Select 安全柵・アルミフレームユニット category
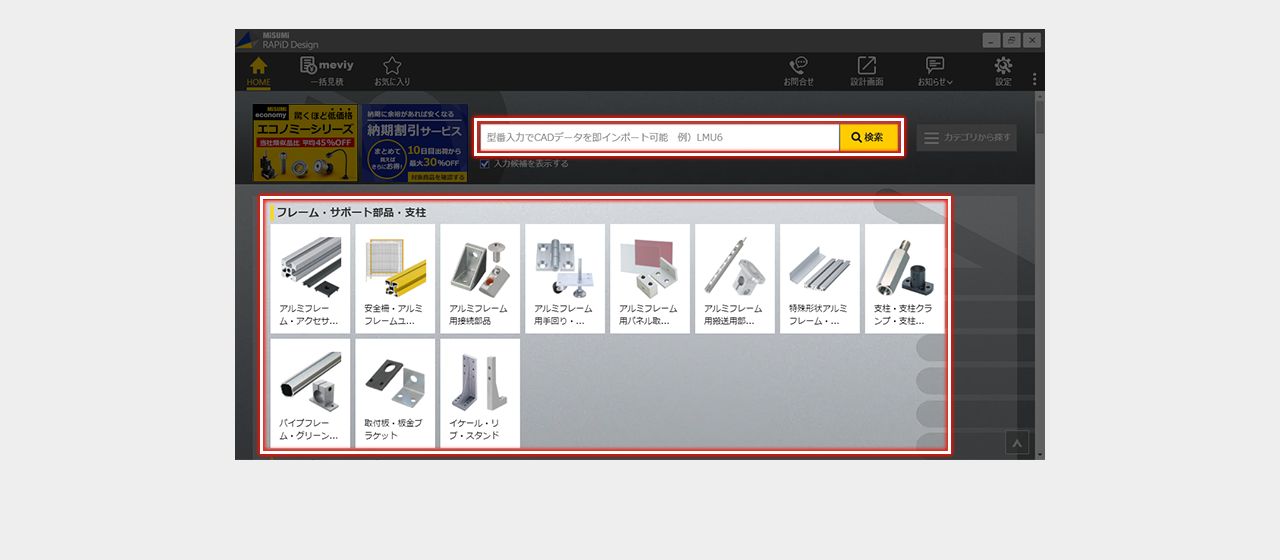1280x560 pixels. click(395, 278)
